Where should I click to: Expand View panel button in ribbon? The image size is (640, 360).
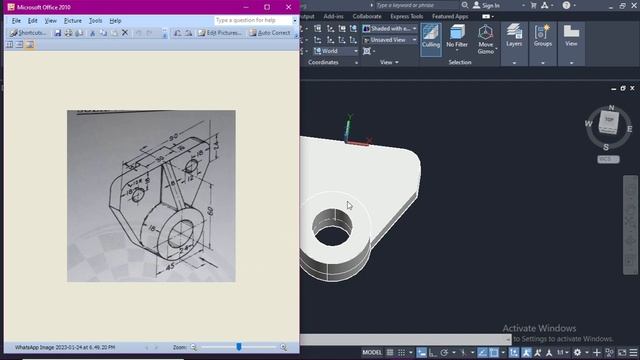(x=571, y=43)
